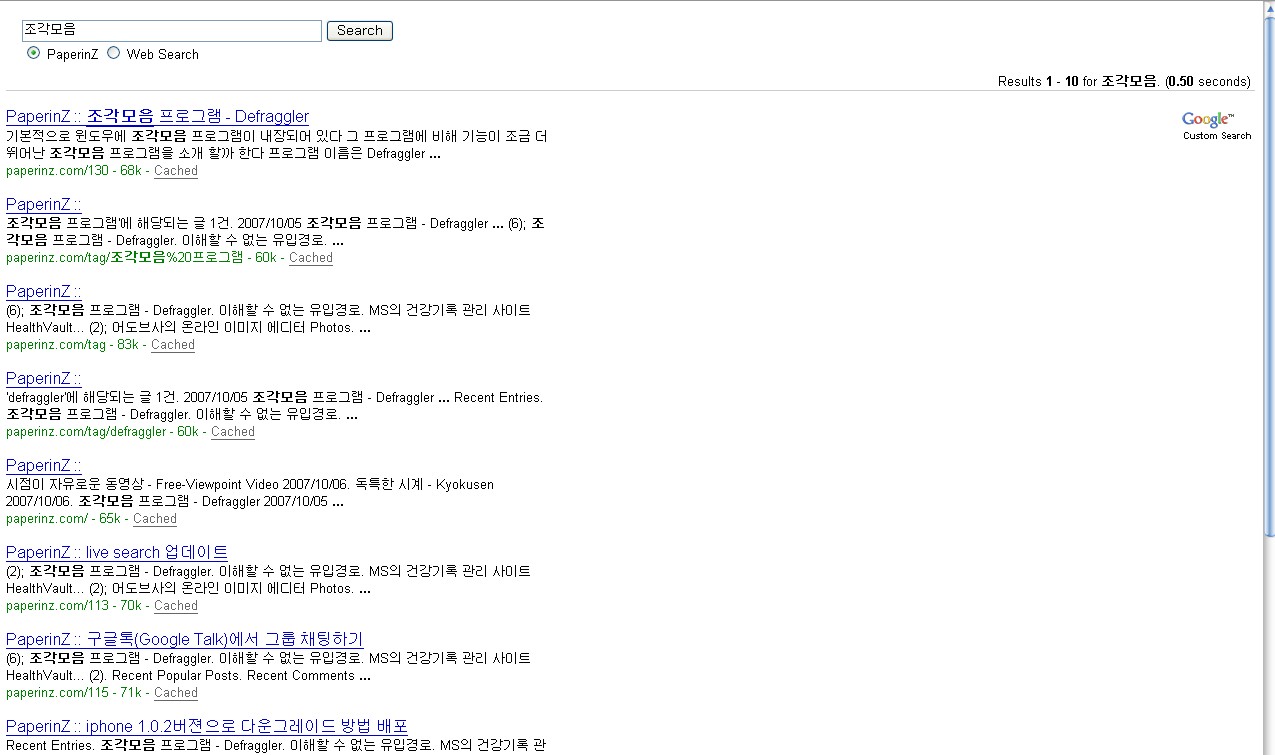
Task: Open the PaperinZ :: title above paperinz.com/ - 65k
Action: coord(44,465)
